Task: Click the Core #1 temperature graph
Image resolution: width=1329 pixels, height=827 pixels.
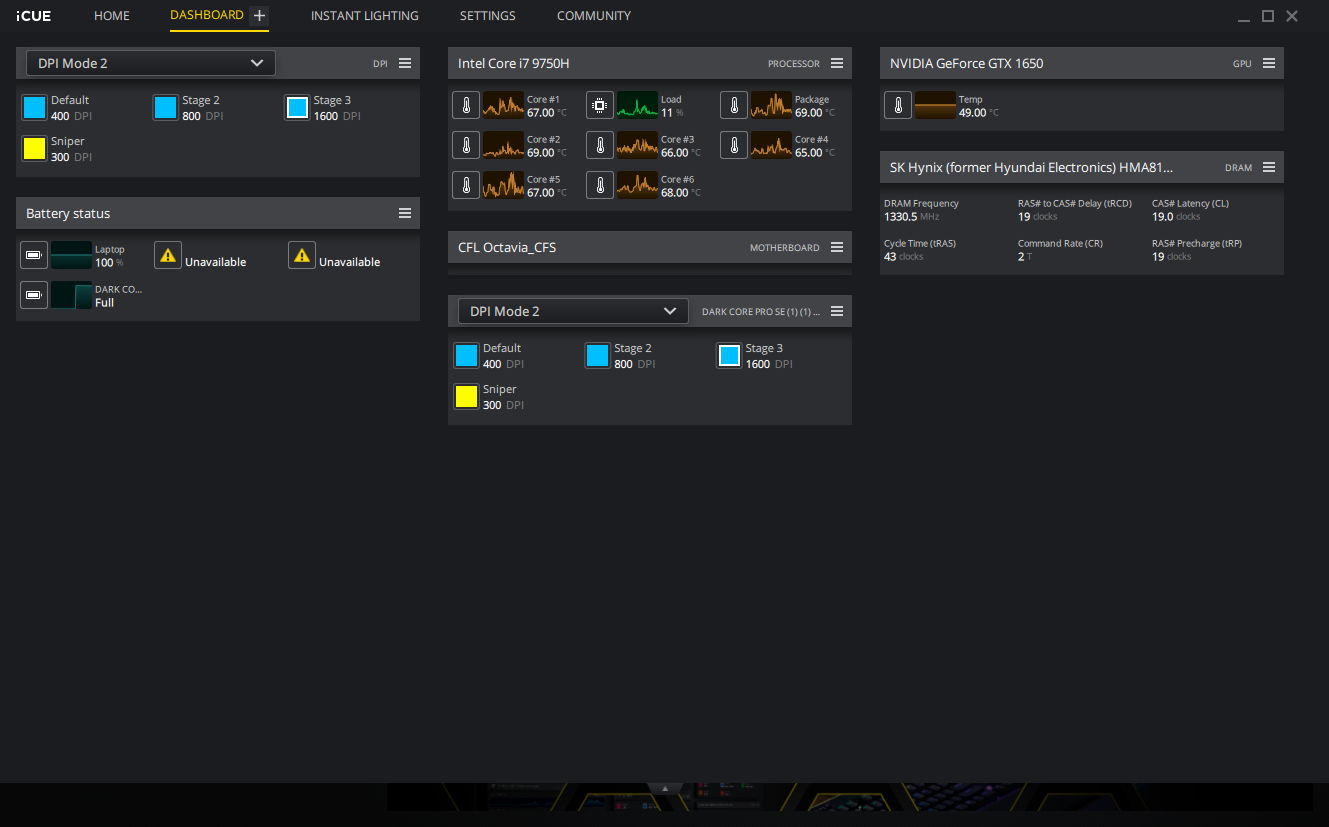Action: click(503, 105)
